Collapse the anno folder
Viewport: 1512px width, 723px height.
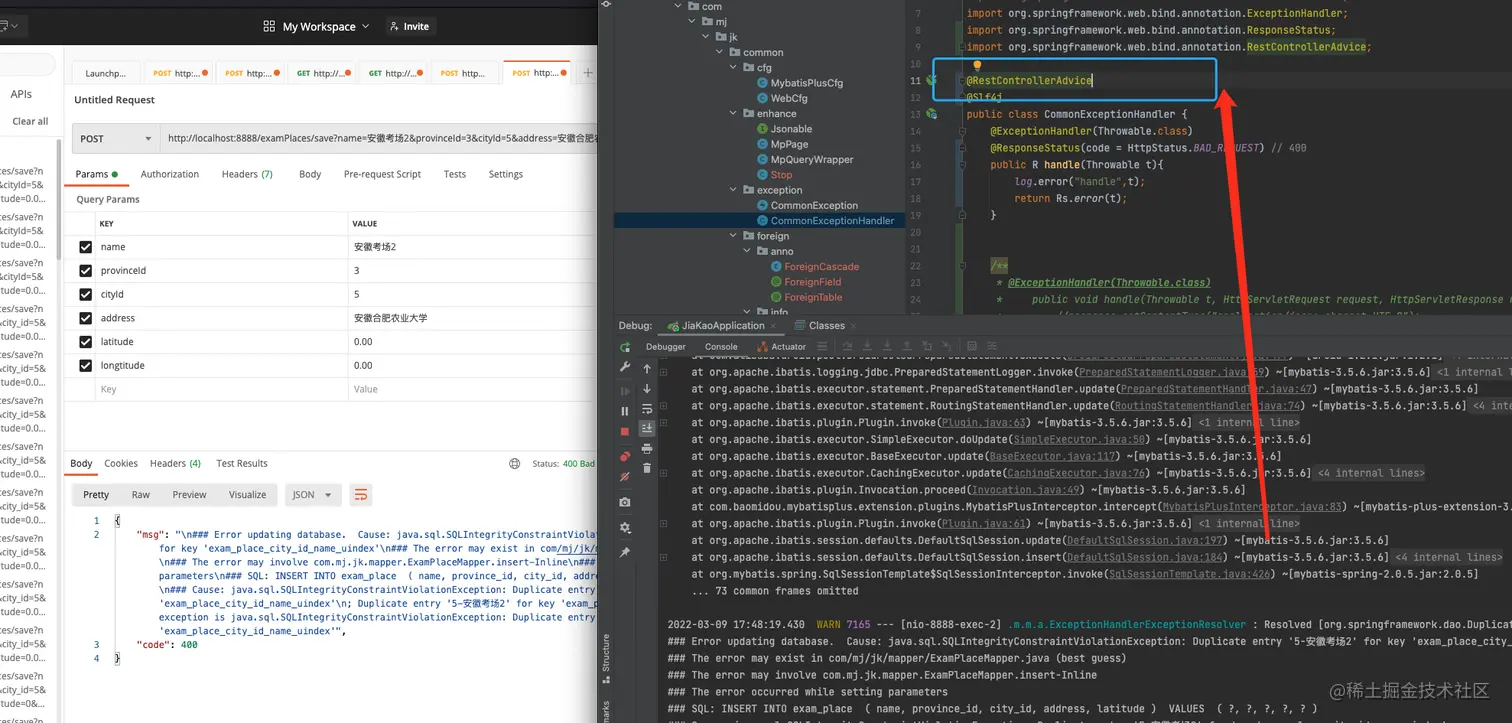point(747,251)
